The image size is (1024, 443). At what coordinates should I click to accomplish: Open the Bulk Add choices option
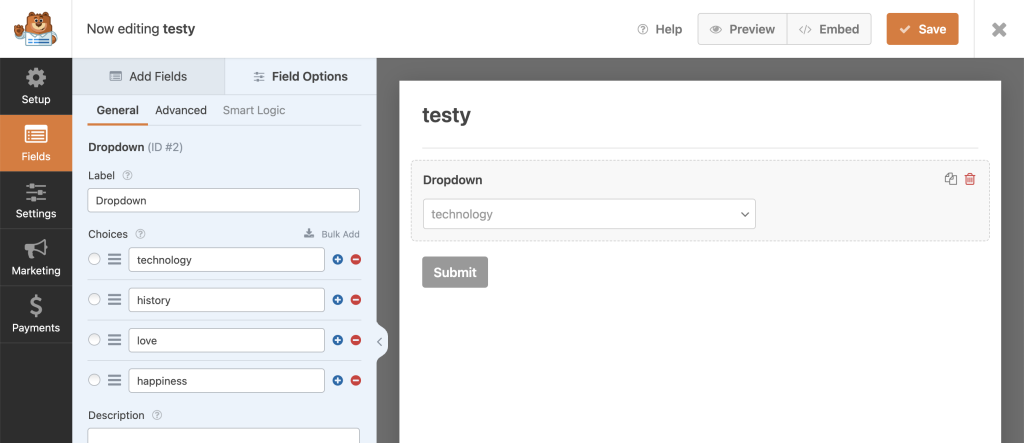point(332,234)
